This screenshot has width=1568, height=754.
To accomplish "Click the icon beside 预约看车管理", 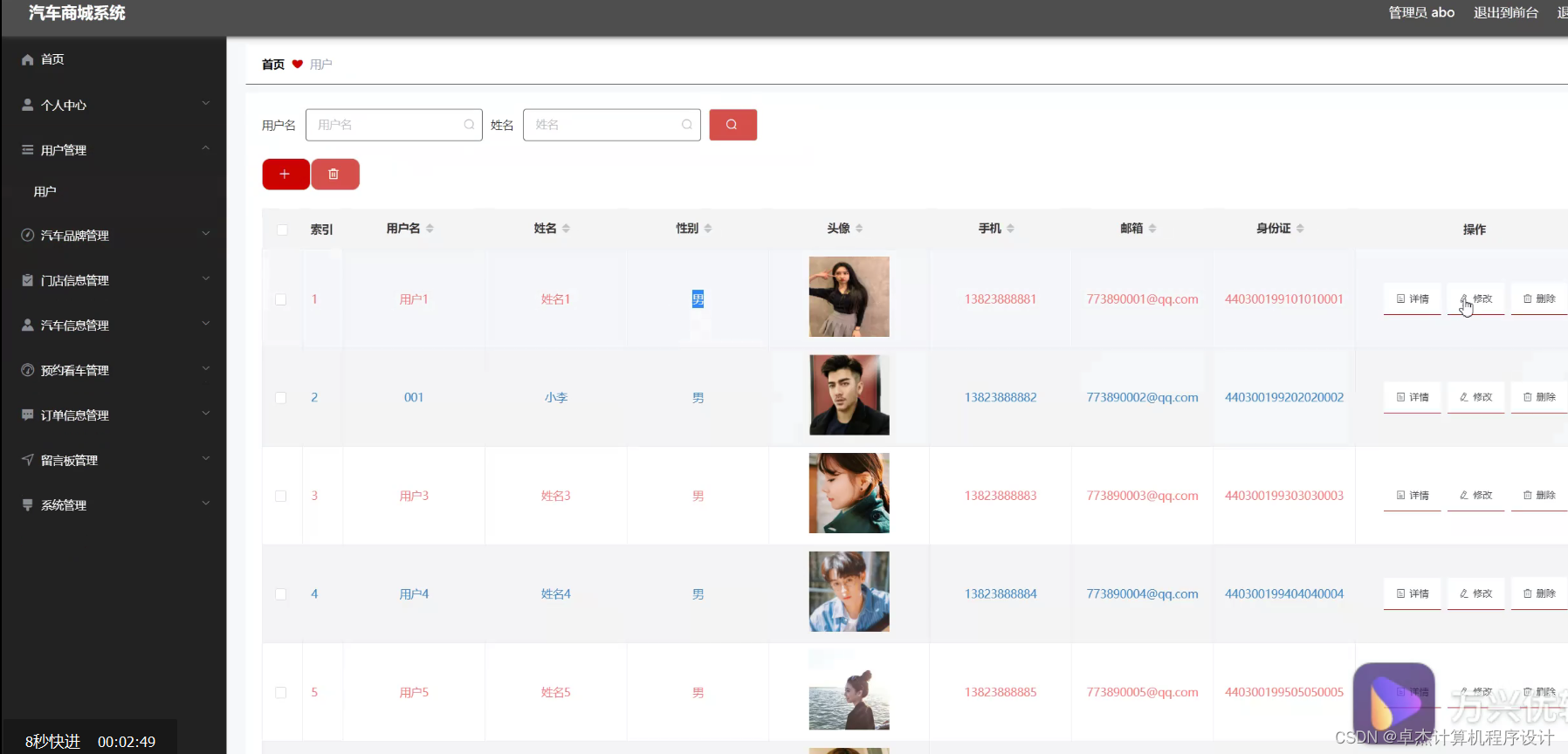I will (28, 370).
